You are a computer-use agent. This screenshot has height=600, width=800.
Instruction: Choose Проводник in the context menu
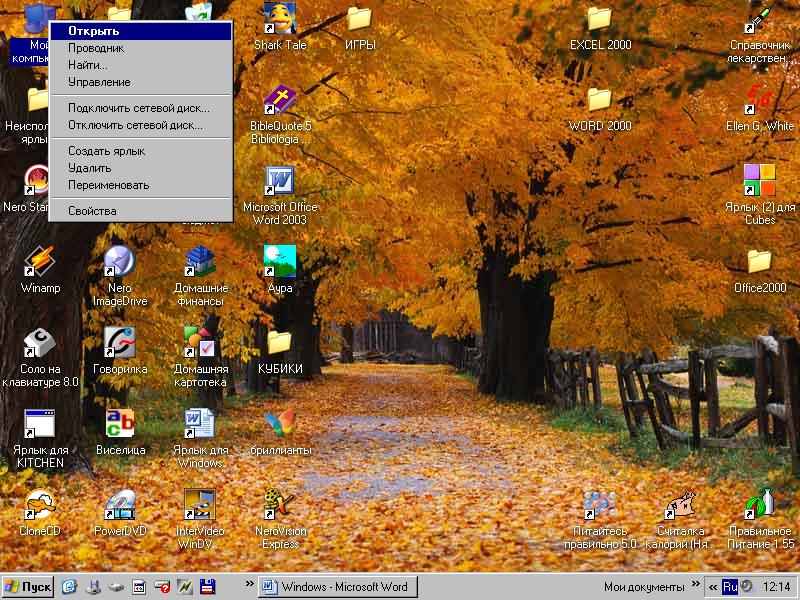[x=141, y=48]
